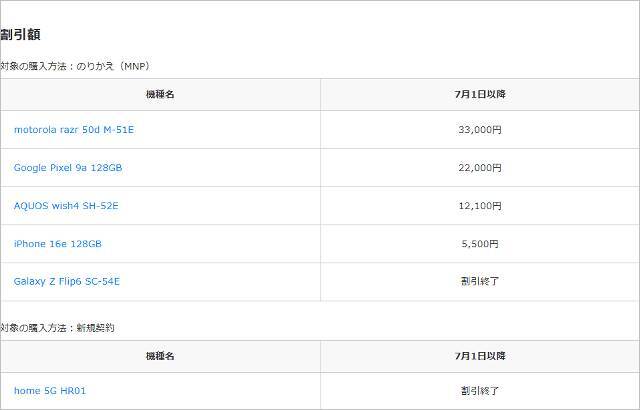This screenshot has height=410, width=640.
Task: Click 割引終了 in the home 5G HR01 row
Action: (480, 391)
